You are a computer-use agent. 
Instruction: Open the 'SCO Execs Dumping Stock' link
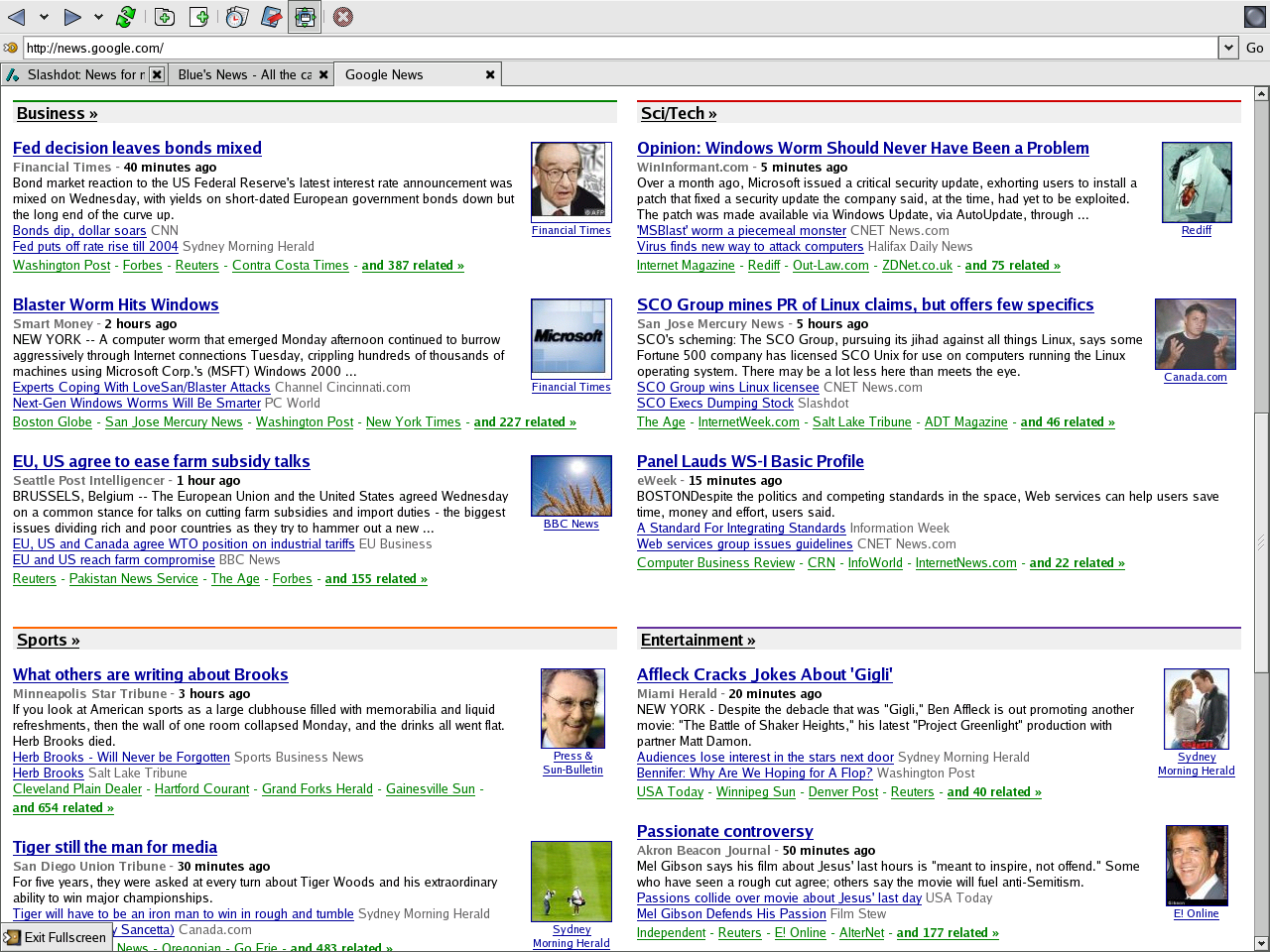(715, 403)
